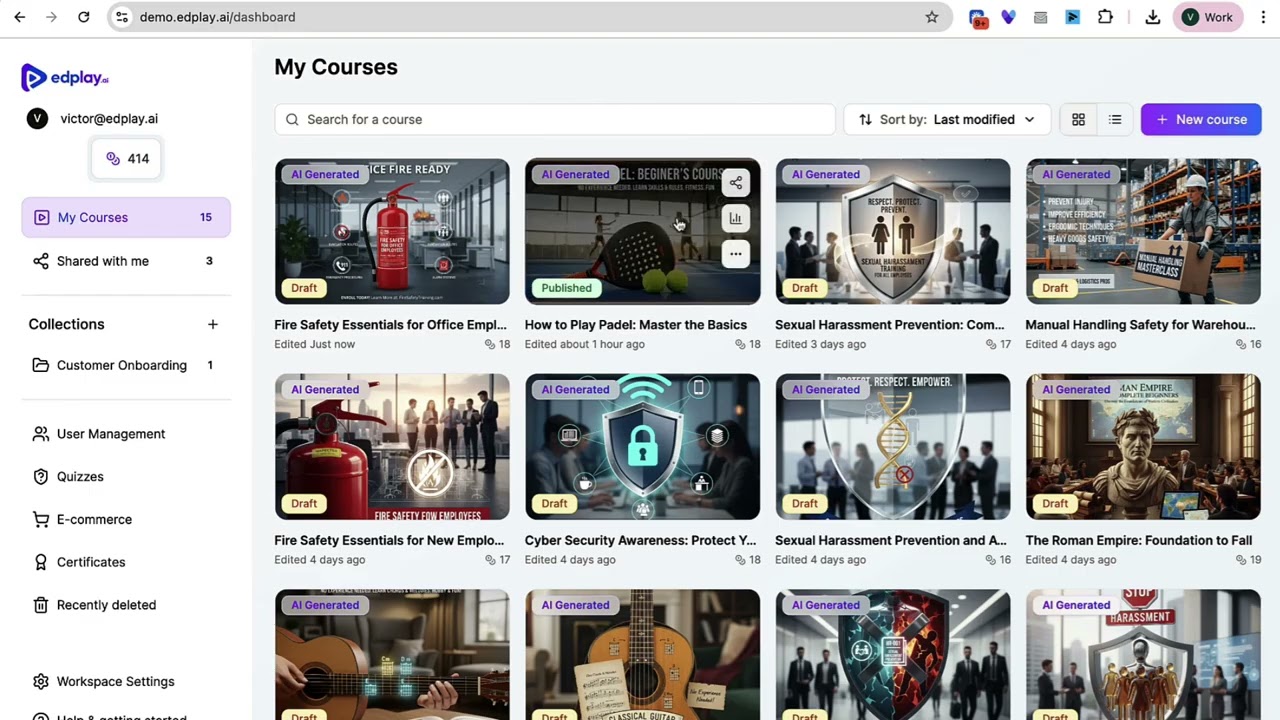The width and height of the screenshot is (1280, 720).
Task: Open the 414 credits badge
Action: 127,158
